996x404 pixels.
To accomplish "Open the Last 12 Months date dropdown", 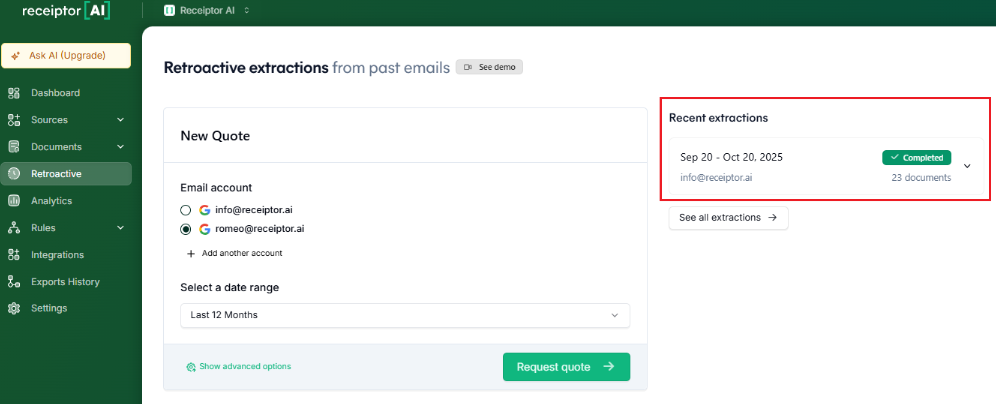I will pos(405,315).
